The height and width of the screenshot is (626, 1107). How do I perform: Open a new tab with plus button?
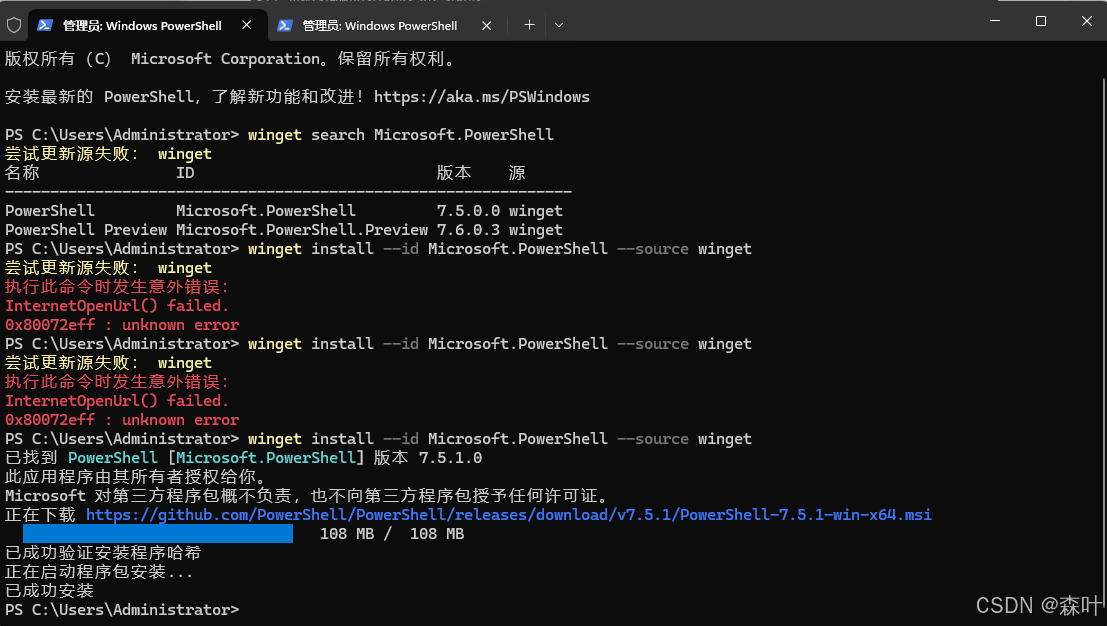[529, 25]
